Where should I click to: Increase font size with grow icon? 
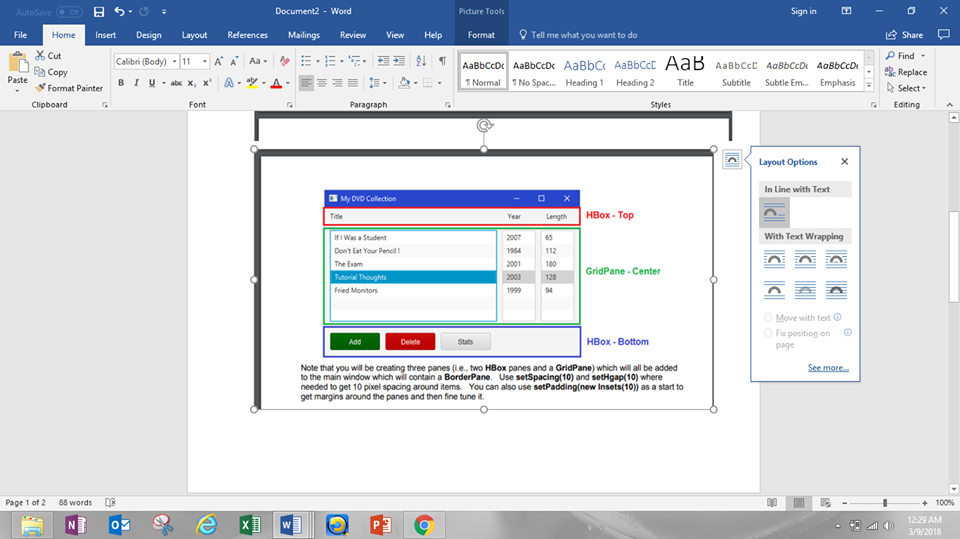coord(219,61)
